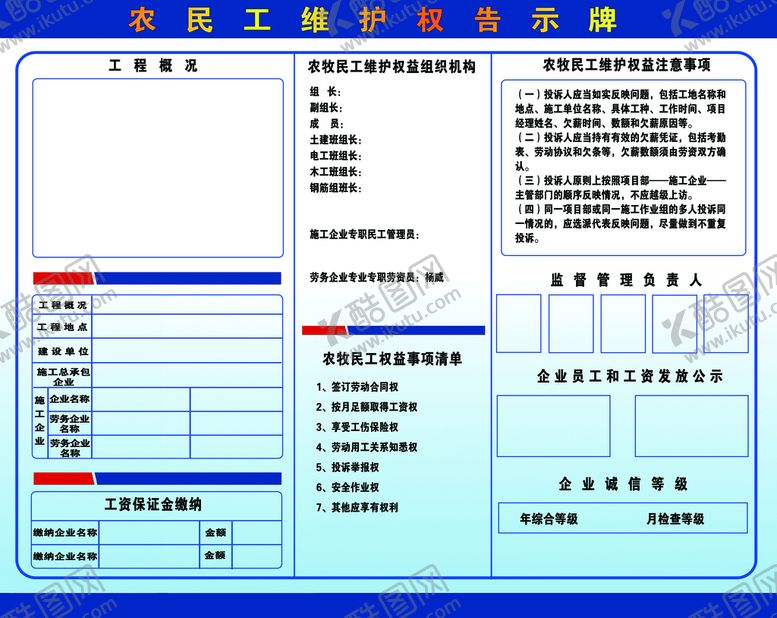Screen dimensions: 777x618
Task: Select item 5、投诉举报权
Action: click(347, 467)
